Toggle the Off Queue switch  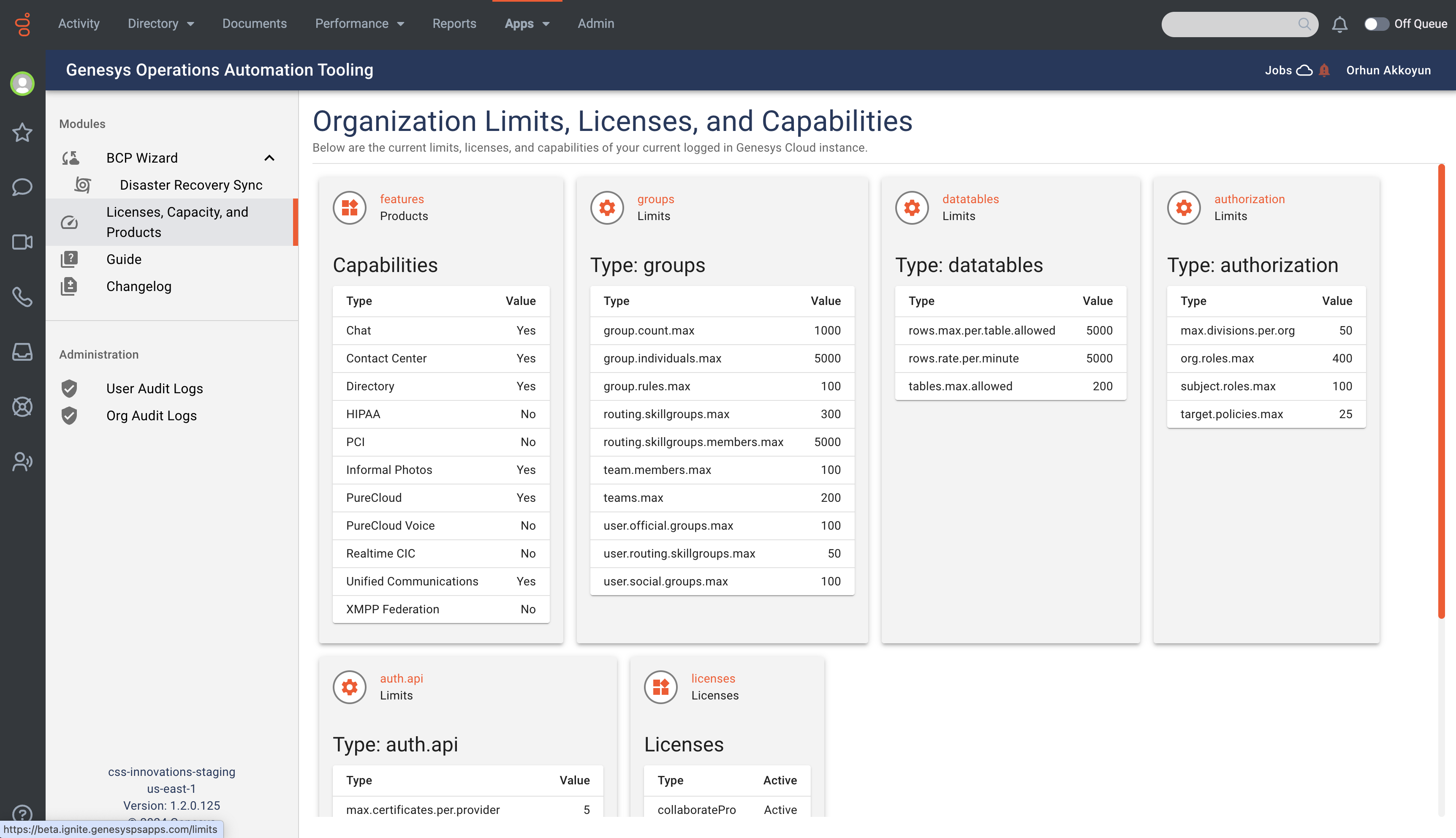[1376, 24]
